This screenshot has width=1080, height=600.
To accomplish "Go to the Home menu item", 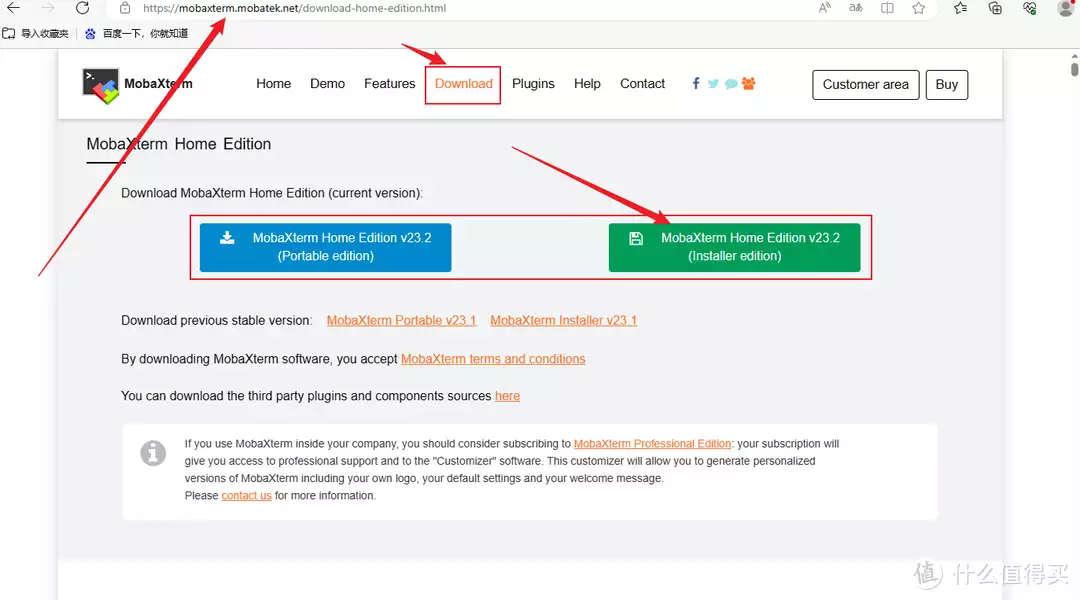I will [273, 83].
